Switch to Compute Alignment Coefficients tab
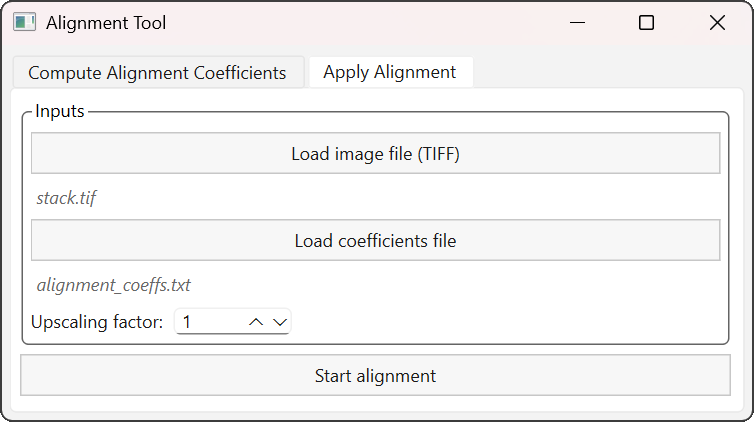The image size is (754, 422). (157, 73)
